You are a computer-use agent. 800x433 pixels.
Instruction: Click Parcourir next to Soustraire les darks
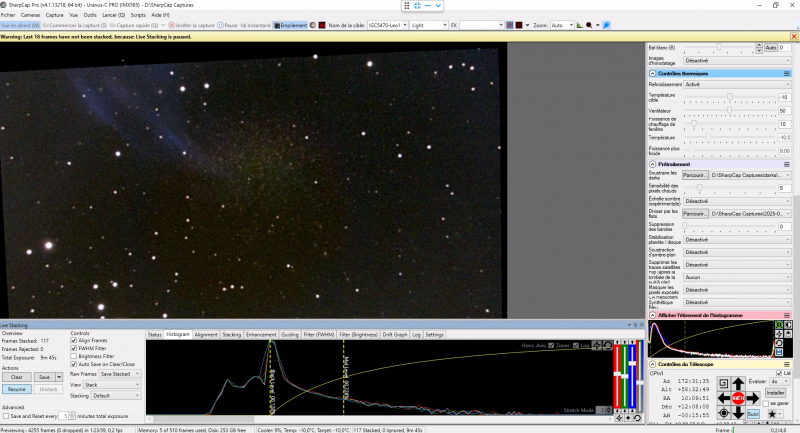695,175
